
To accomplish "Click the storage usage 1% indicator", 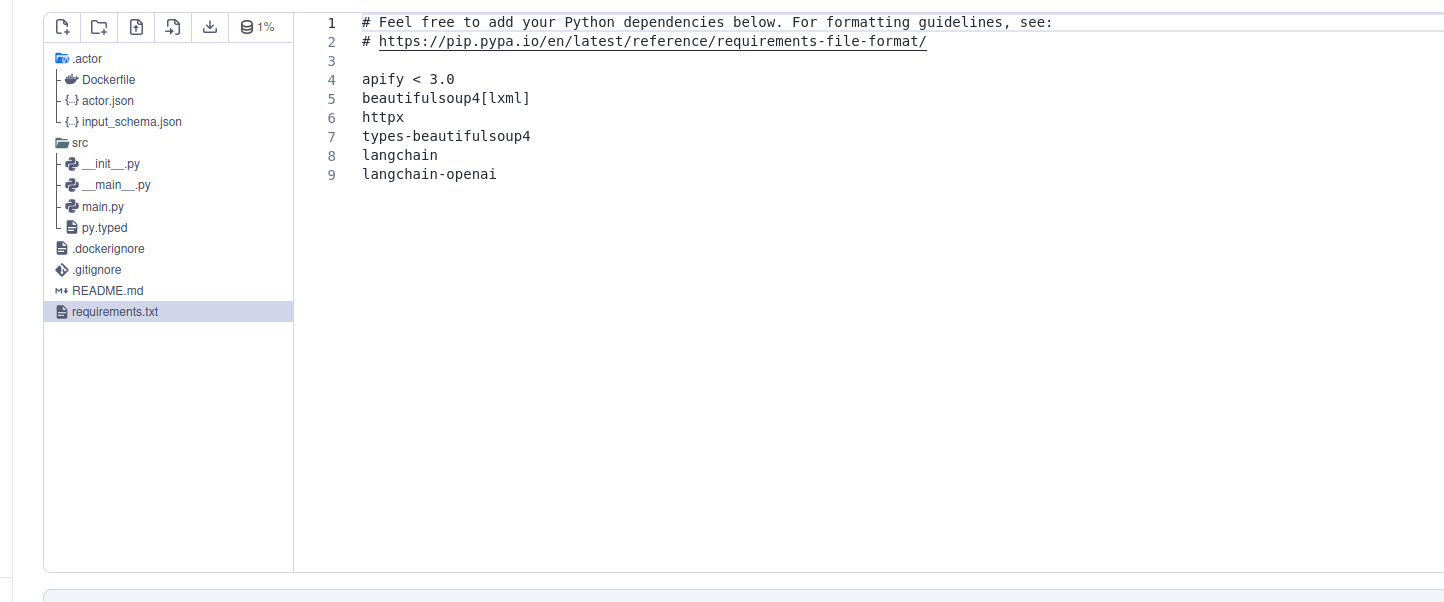I will 259,27.
